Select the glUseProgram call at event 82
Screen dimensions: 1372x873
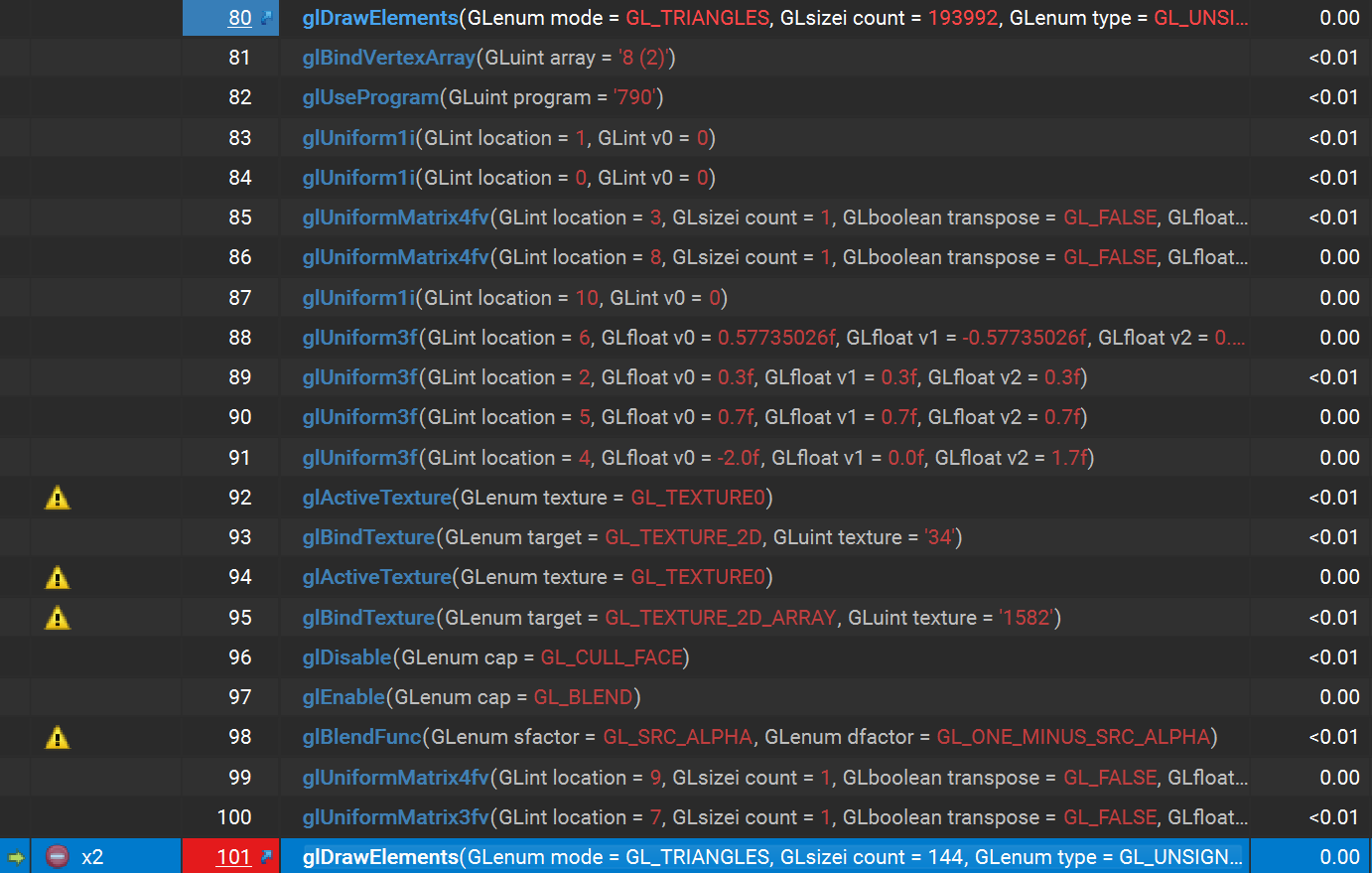370,97
